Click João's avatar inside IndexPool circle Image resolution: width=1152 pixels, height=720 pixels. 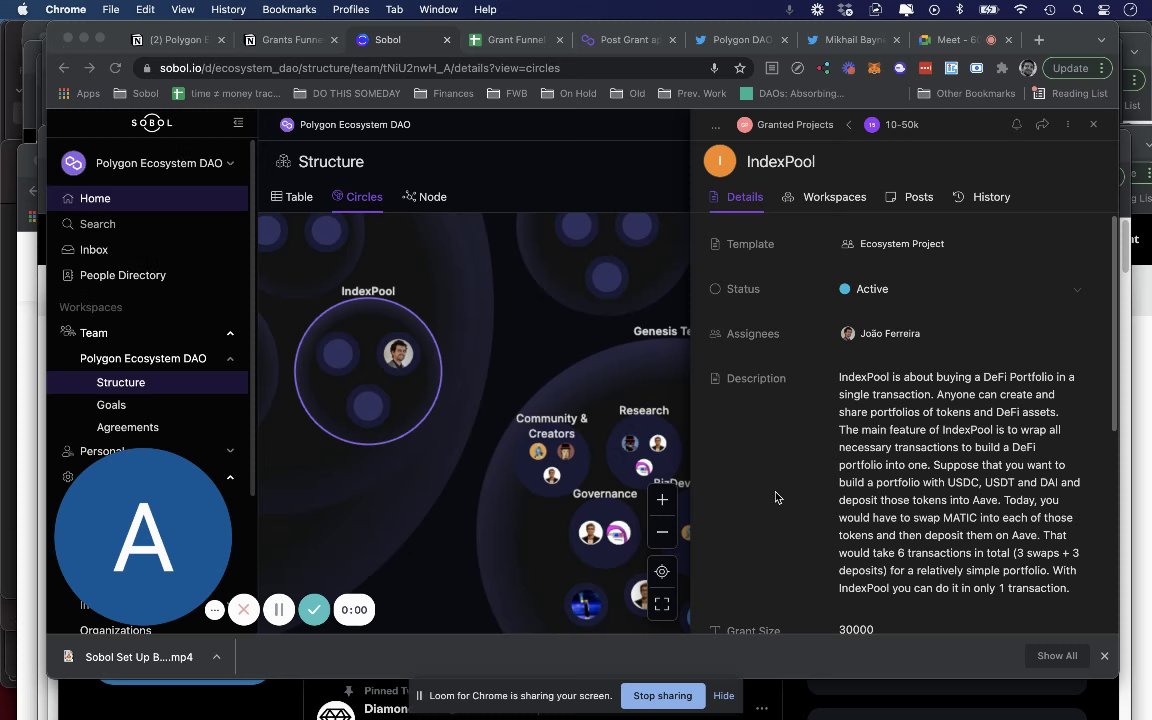click(398, 353)
